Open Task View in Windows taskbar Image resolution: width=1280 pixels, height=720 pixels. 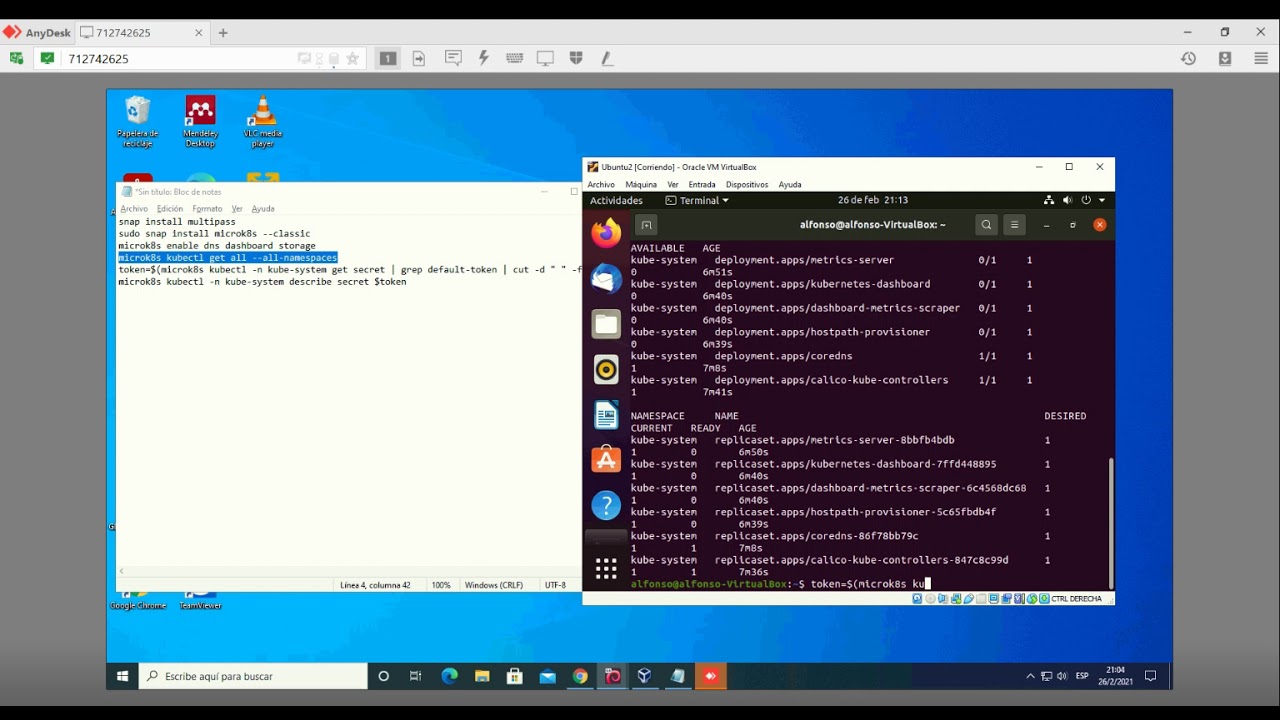pos(415,676)
